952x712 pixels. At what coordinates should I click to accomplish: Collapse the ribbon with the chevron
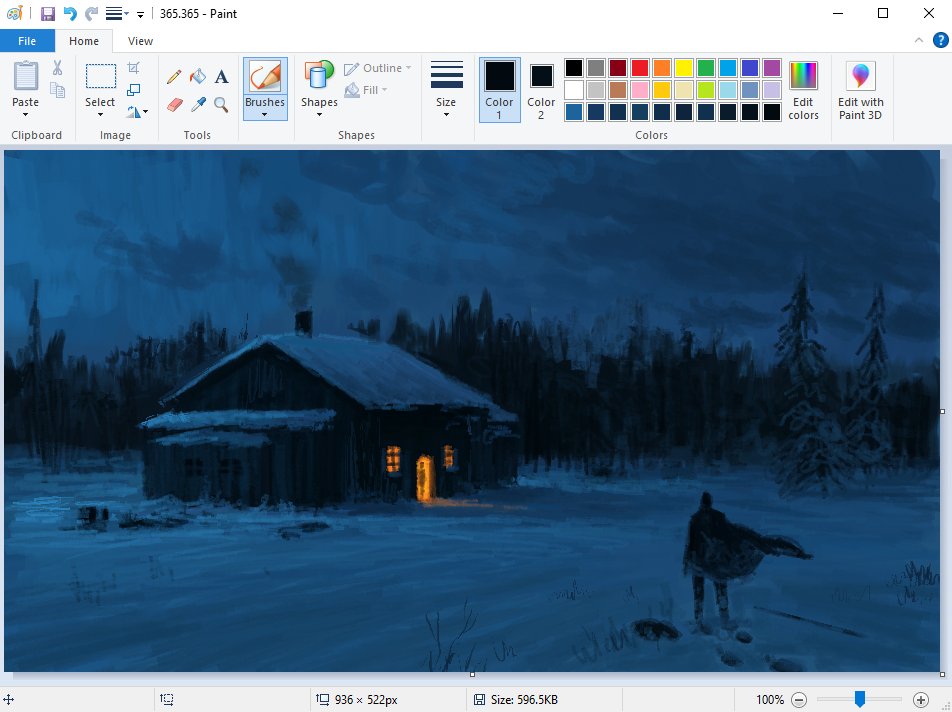[x=919, y=41]
